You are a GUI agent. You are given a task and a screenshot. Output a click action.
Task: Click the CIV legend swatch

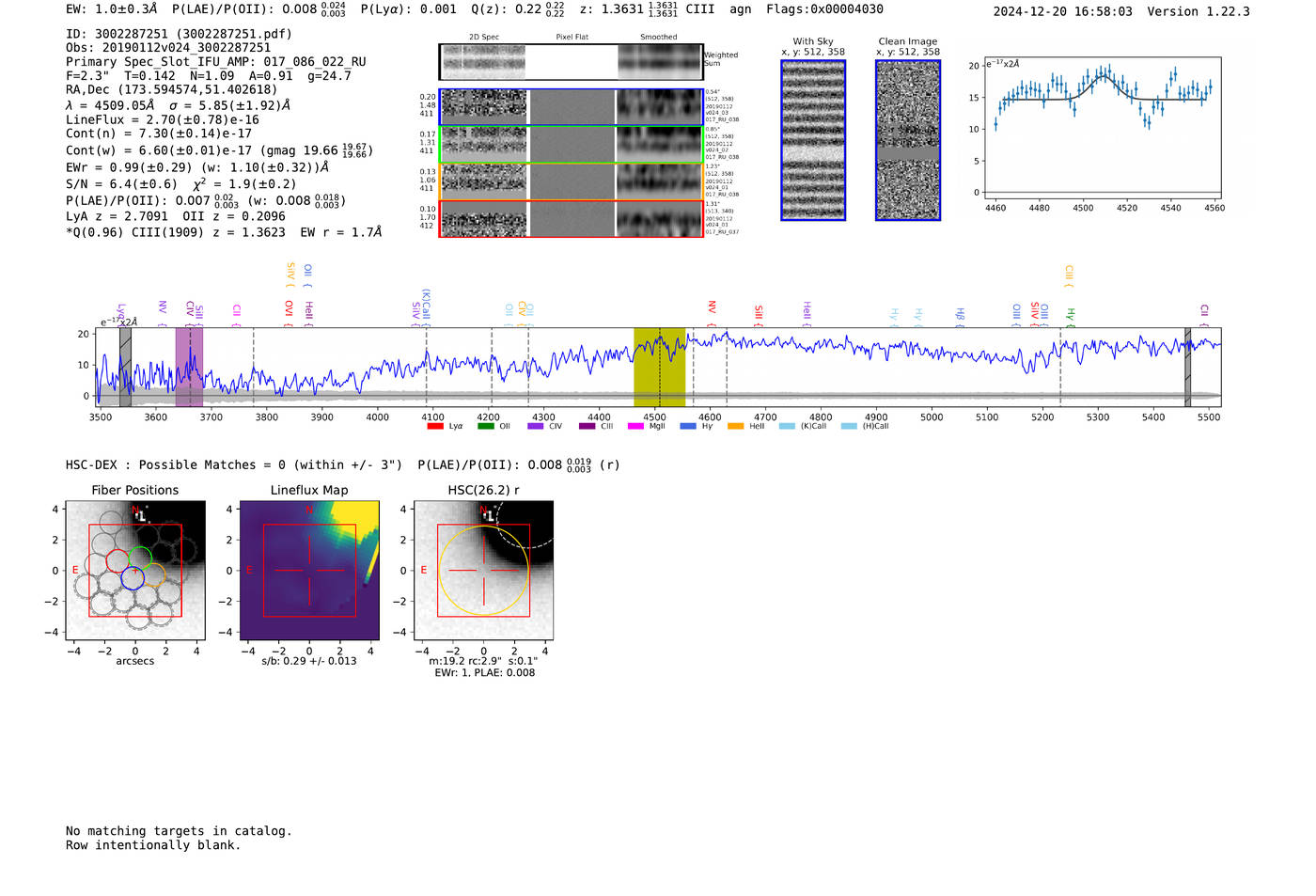[x=536, y=427]
